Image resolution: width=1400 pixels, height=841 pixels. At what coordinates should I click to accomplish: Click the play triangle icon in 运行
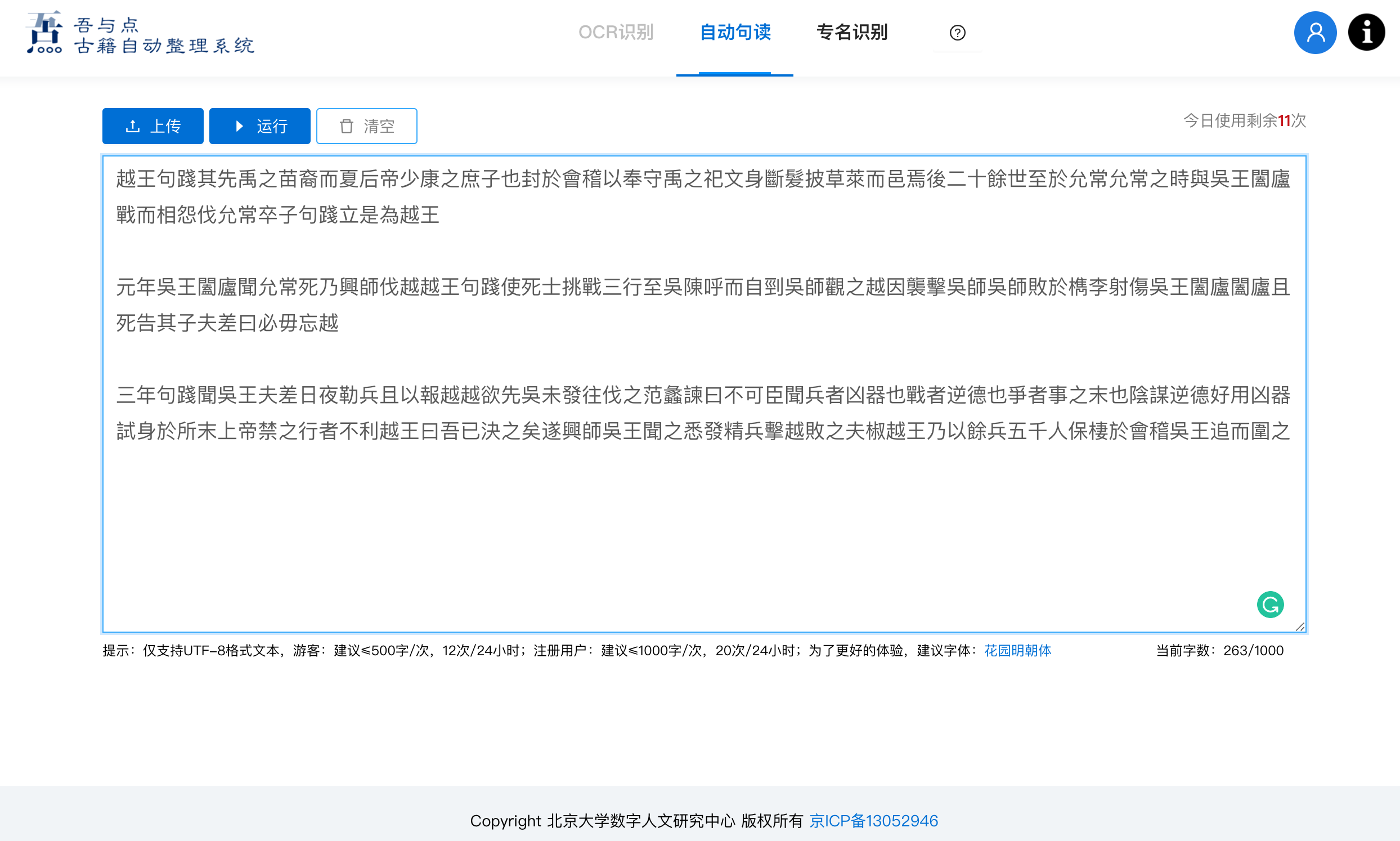point(239,126)
